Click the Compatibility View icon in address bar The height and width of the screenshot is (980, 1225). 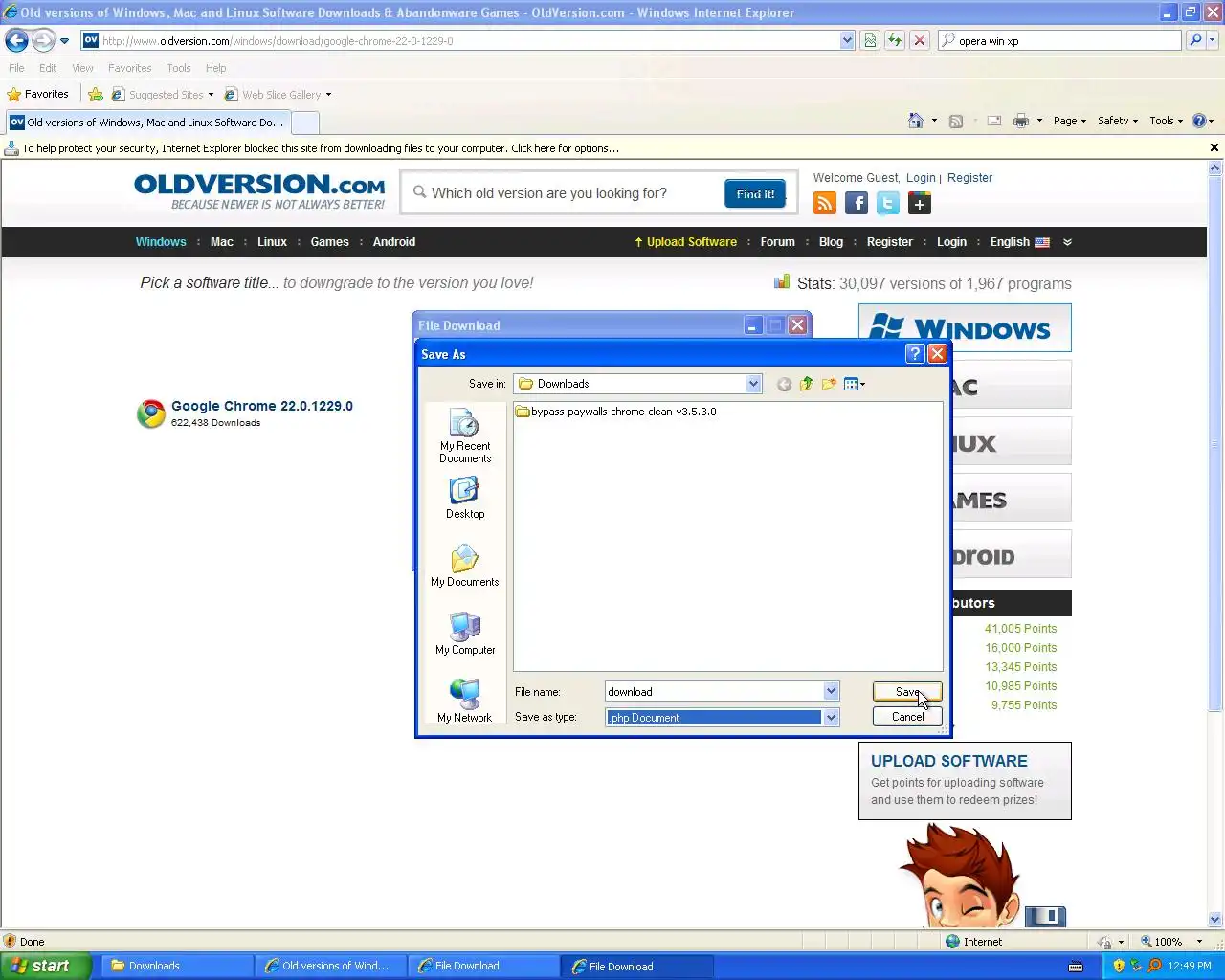(x=869, y=40)
